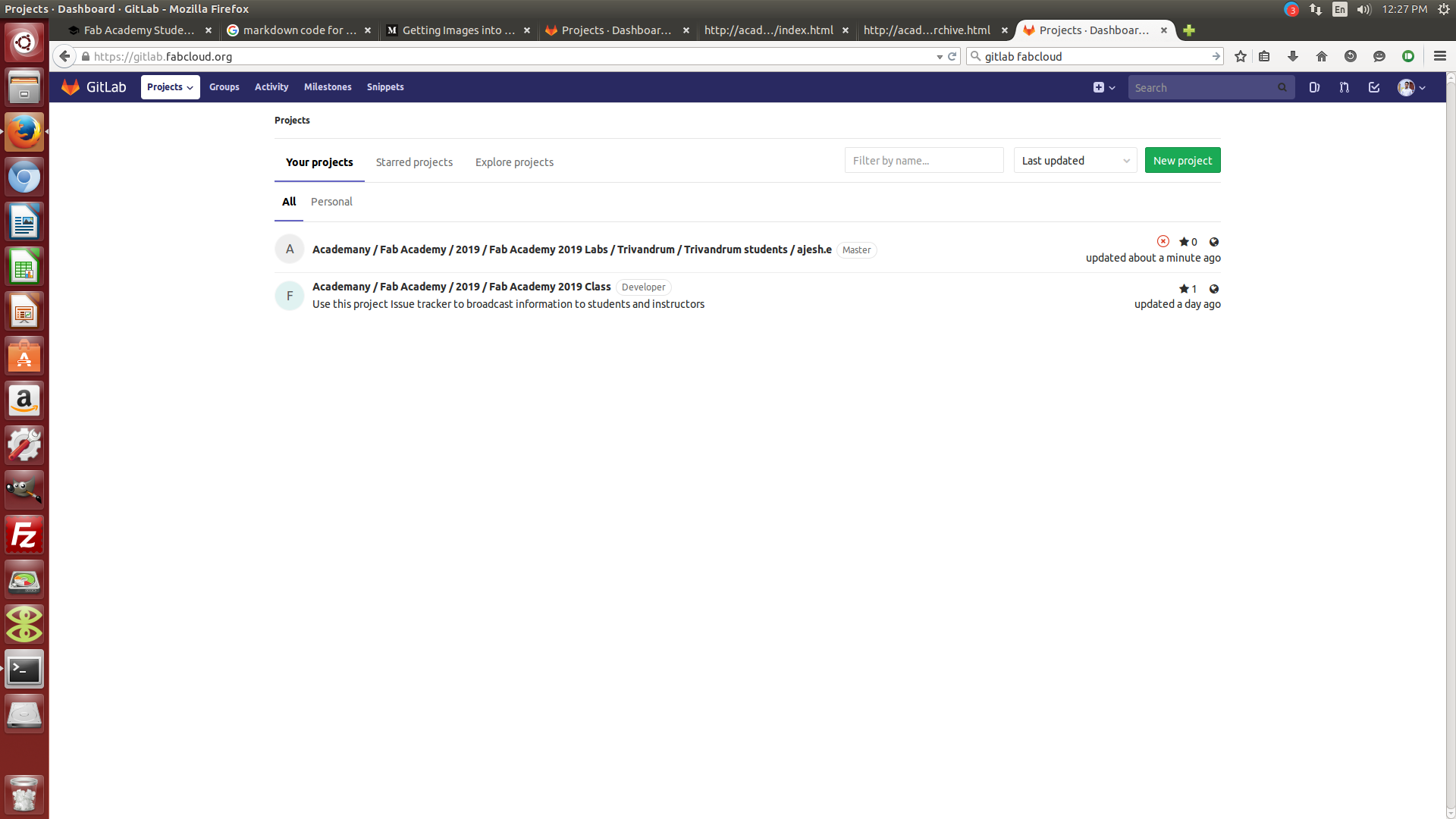Expand the Projects dropdown menu
Screen dimensions: 1456x819
pos(168,87)
